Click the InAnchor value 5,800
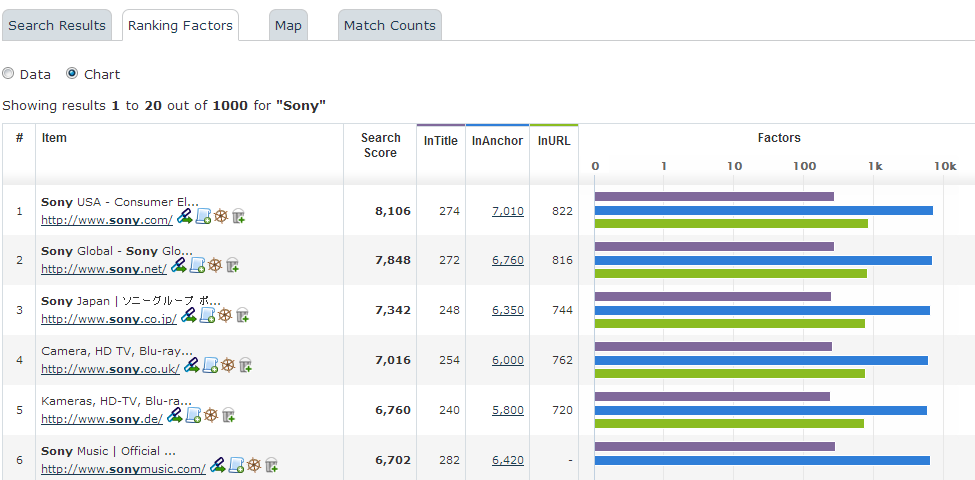 507,410
